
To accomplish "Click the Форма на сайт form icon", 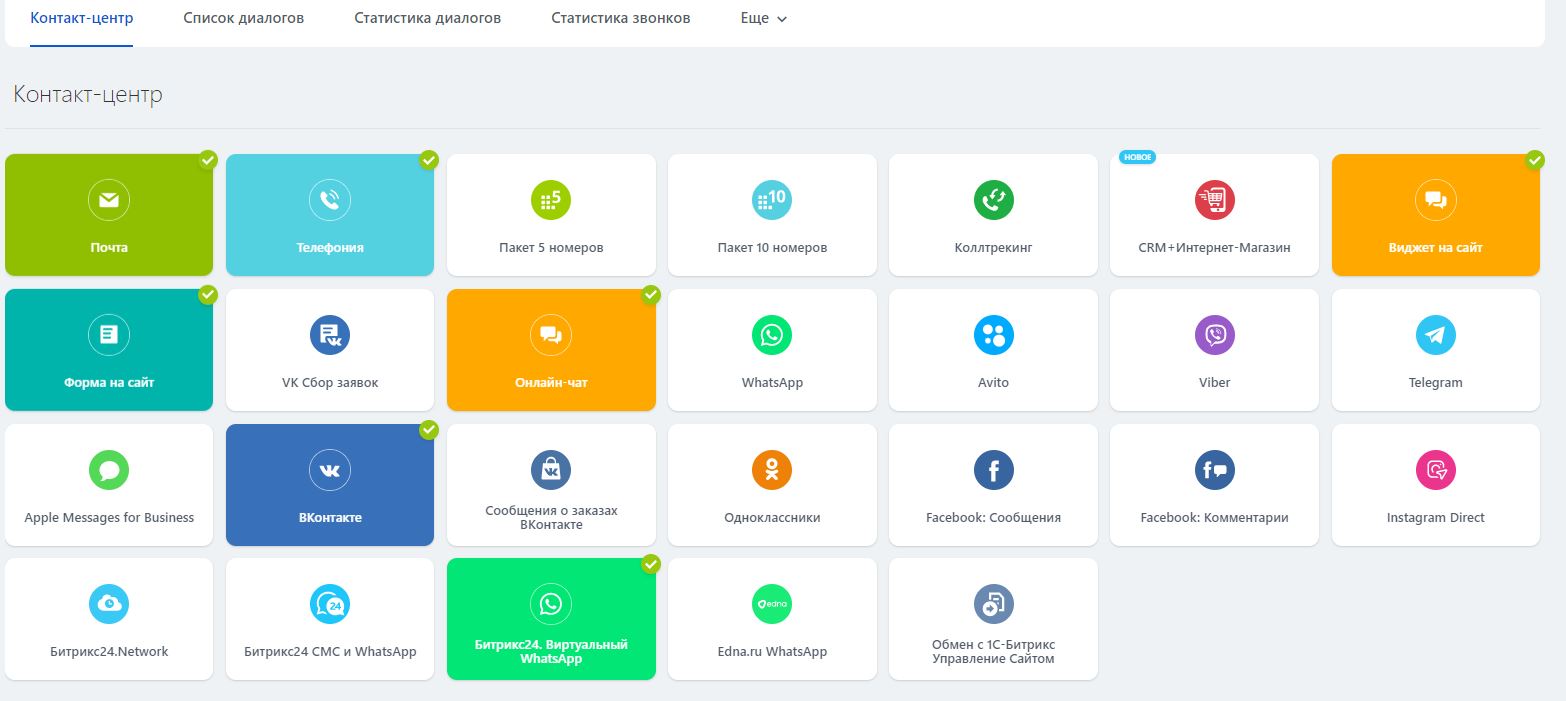I will 109,335.
